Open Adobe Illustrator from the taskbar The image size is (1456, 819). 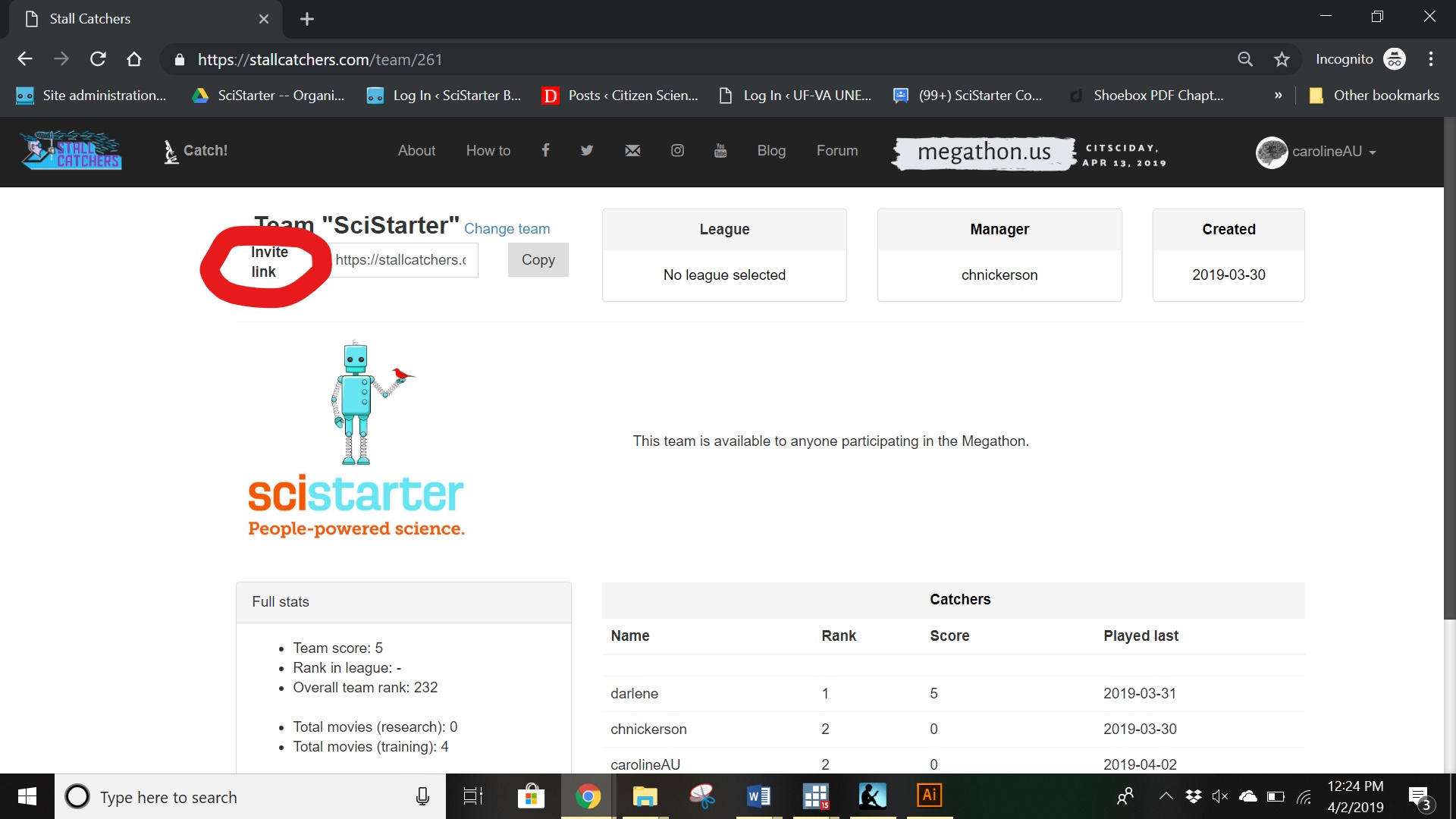click(x=929, y=796)
